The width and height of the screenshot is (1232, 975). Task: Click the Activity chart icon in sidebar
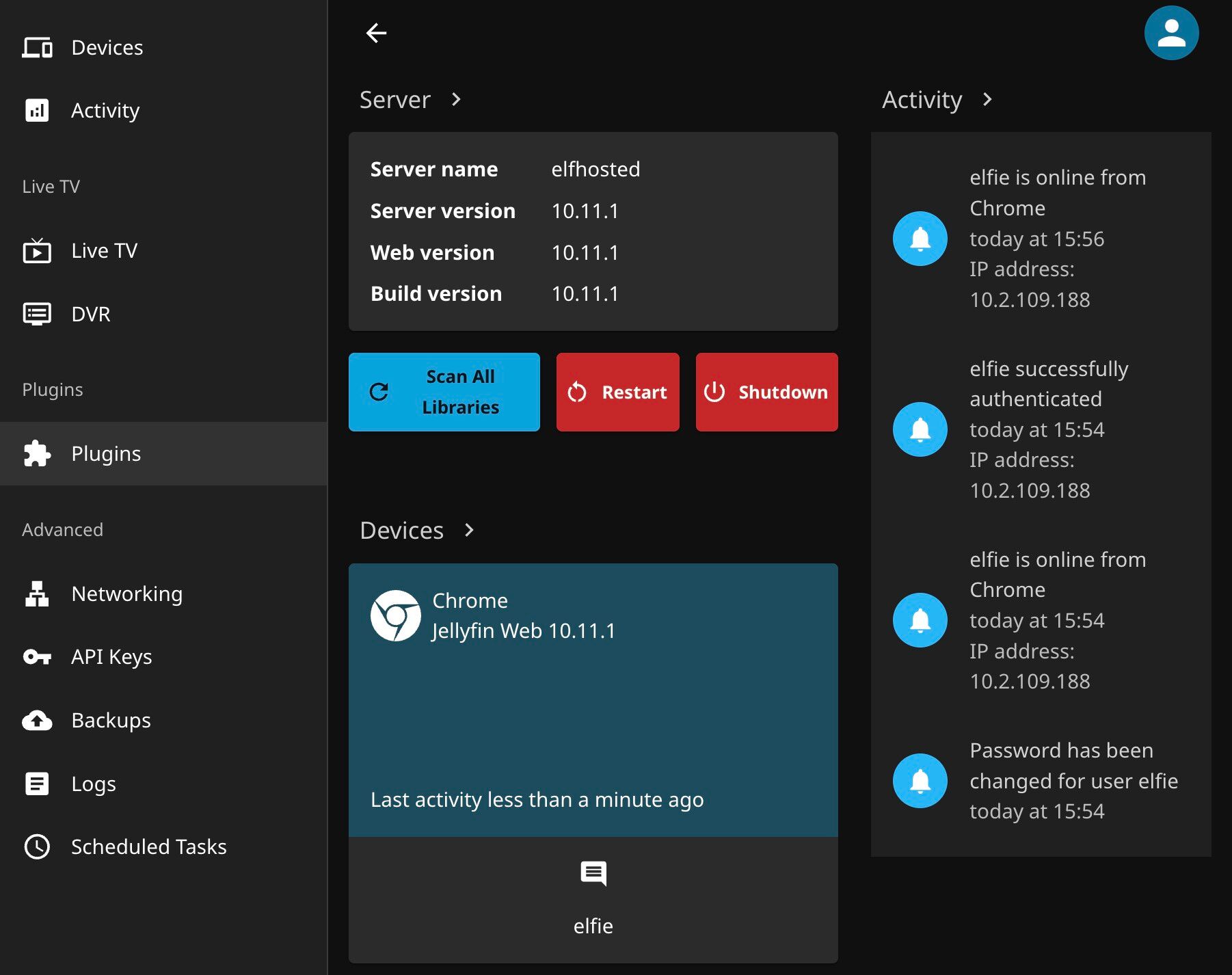click(37, 110)
